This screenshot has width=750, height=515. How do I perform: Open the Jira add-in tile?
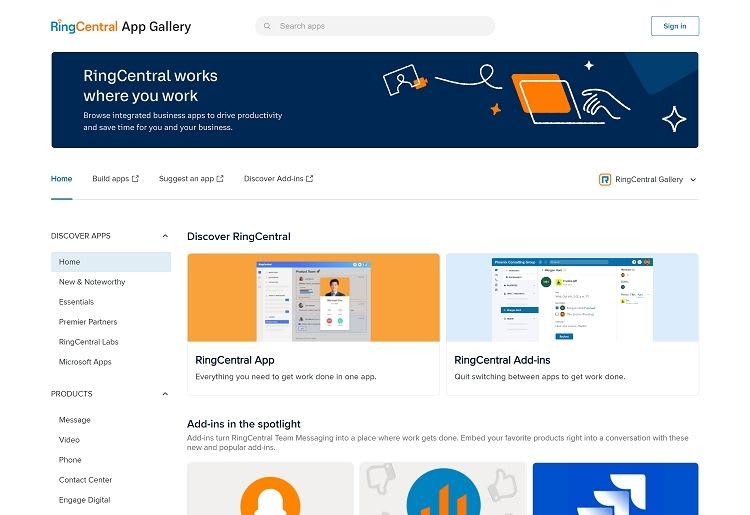[x=615, y=489]
